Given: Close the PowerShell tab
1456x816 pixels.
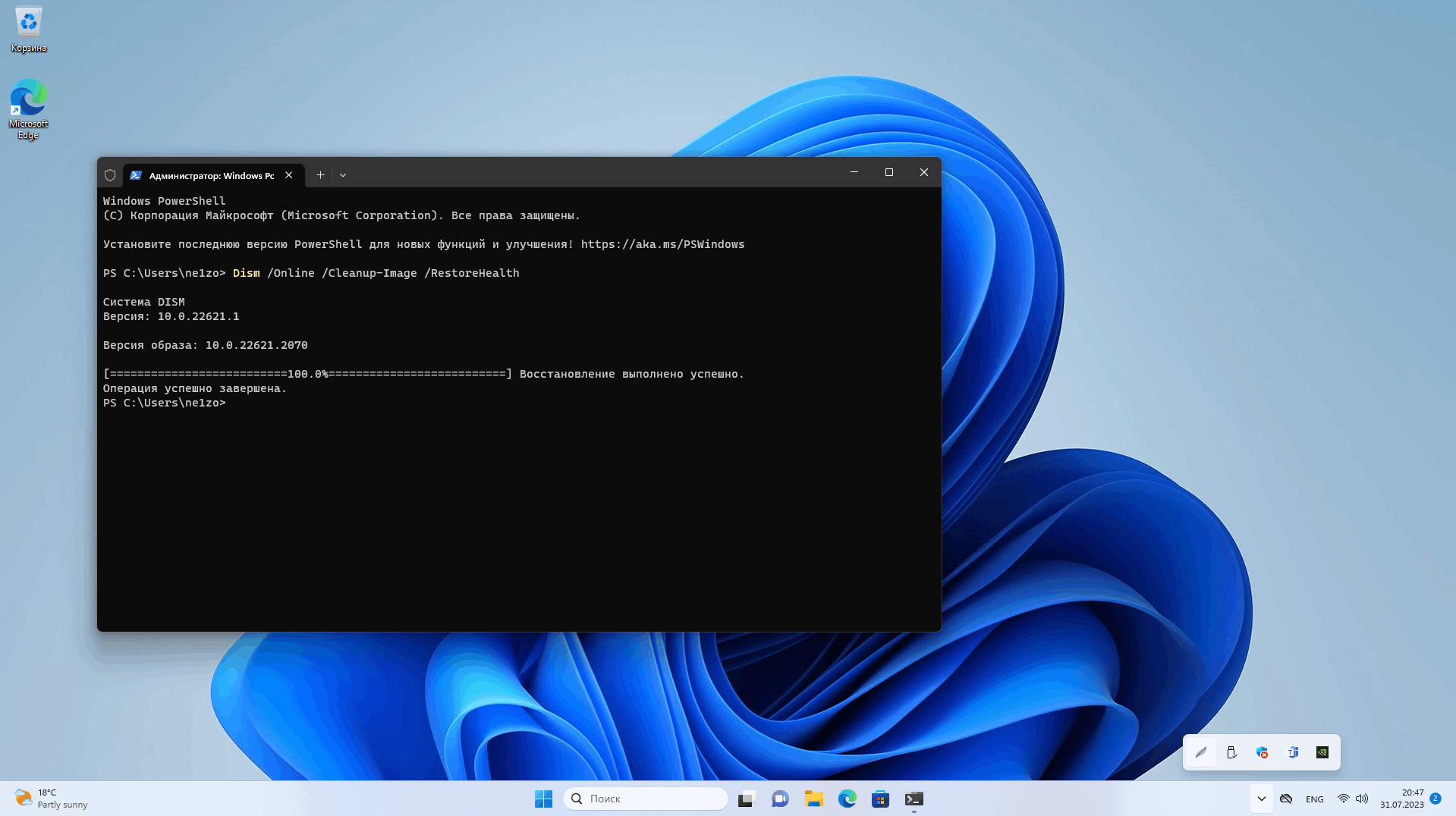Looking at the screenshot, I should [x=289, y=175].
